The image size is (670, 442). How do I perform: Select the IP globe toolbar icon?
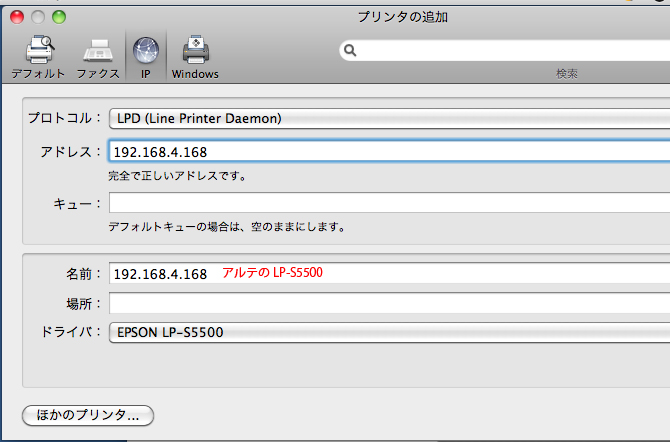point(146,57)
